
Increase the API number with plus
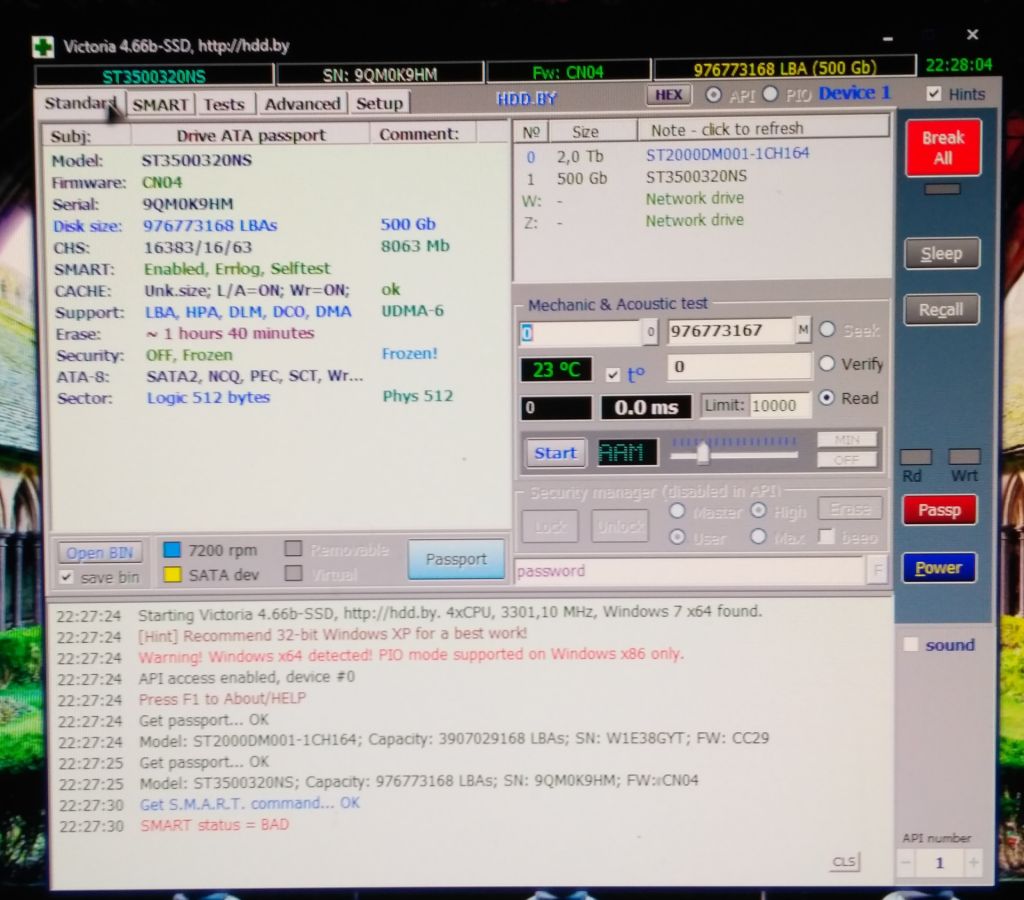click(973, 863)
